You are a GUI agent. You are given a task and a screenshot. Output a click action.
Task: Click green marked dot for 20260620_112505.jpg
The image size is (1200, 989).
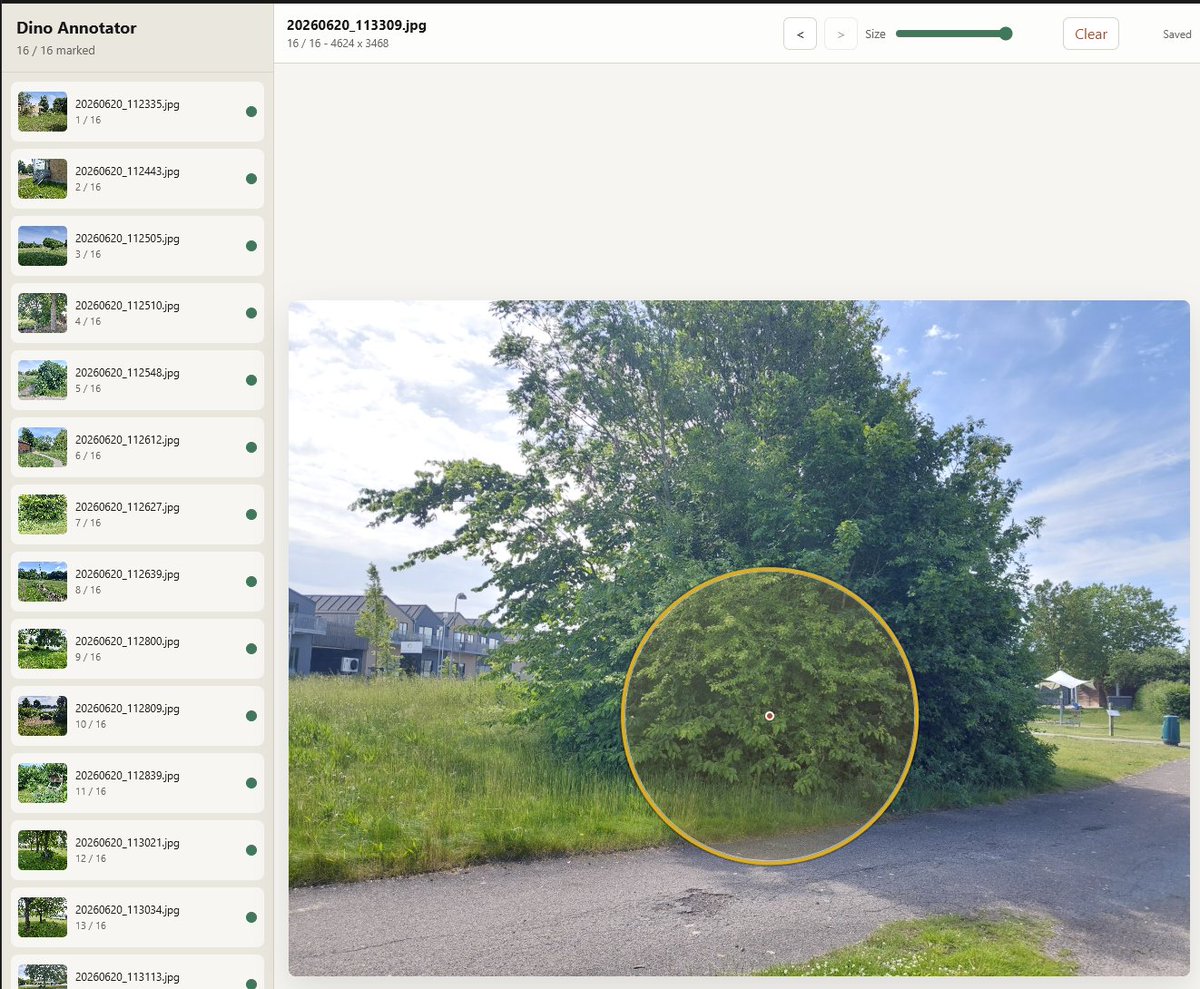tap(251, 246)
